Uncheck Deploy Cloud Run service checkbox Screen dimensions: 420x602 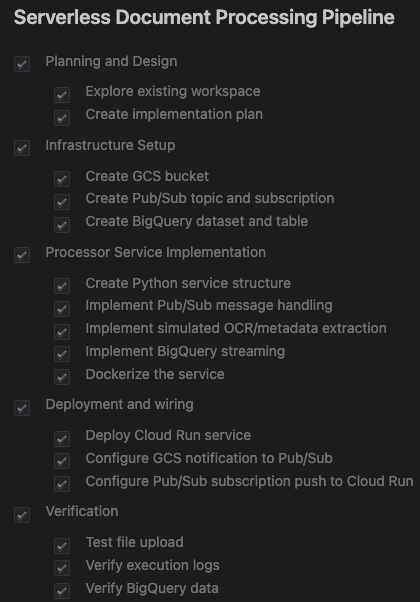(x=62, y=439)
